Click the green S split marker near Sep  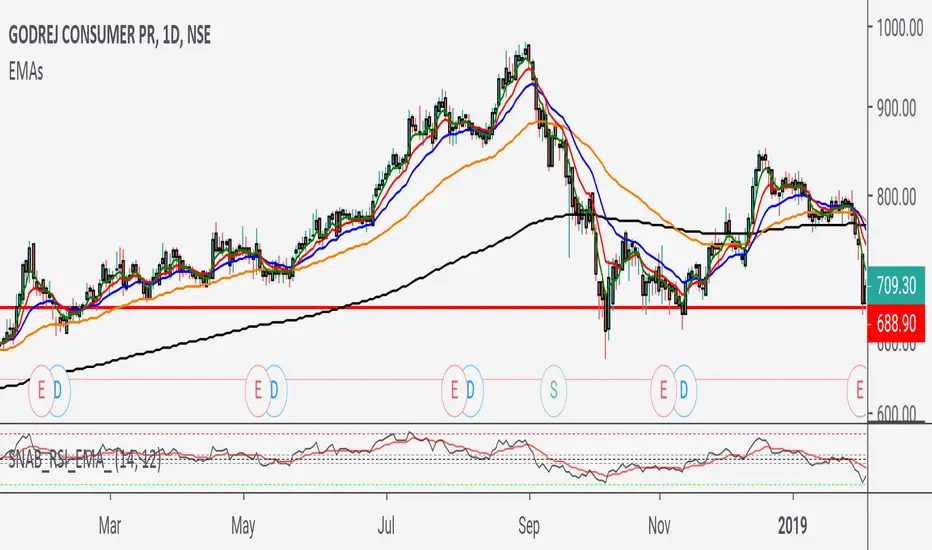pyautogui.click(x=553, y=391)
